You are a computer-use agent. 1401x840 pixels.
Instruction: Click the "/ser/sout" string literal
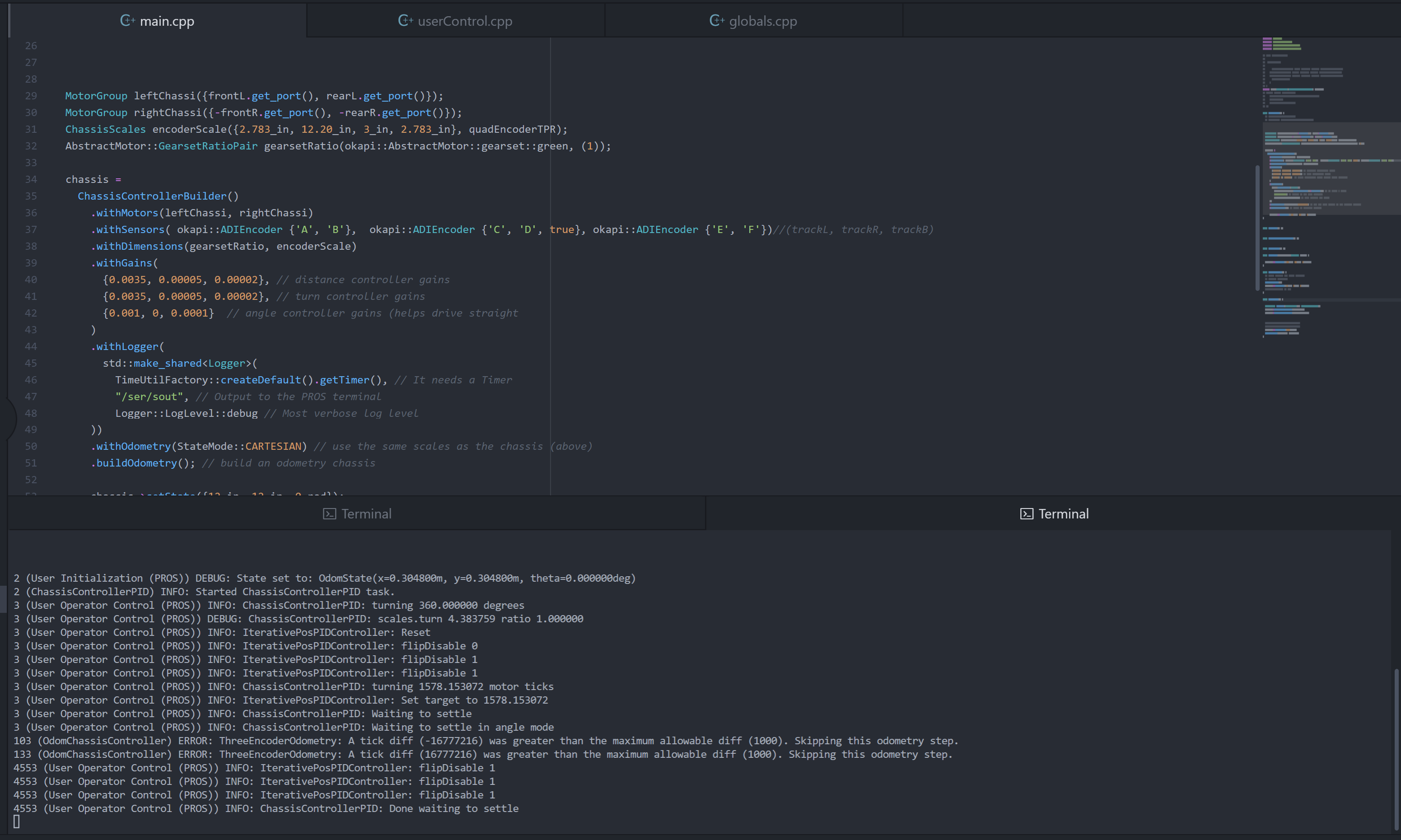tap(149, 397)
